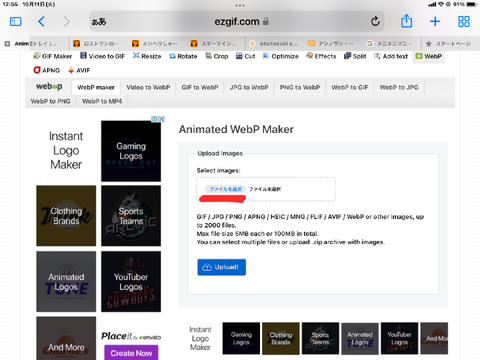Screen dimensions: 480x360
Task: Open the Split tool
Action: [x=355, y=56]
